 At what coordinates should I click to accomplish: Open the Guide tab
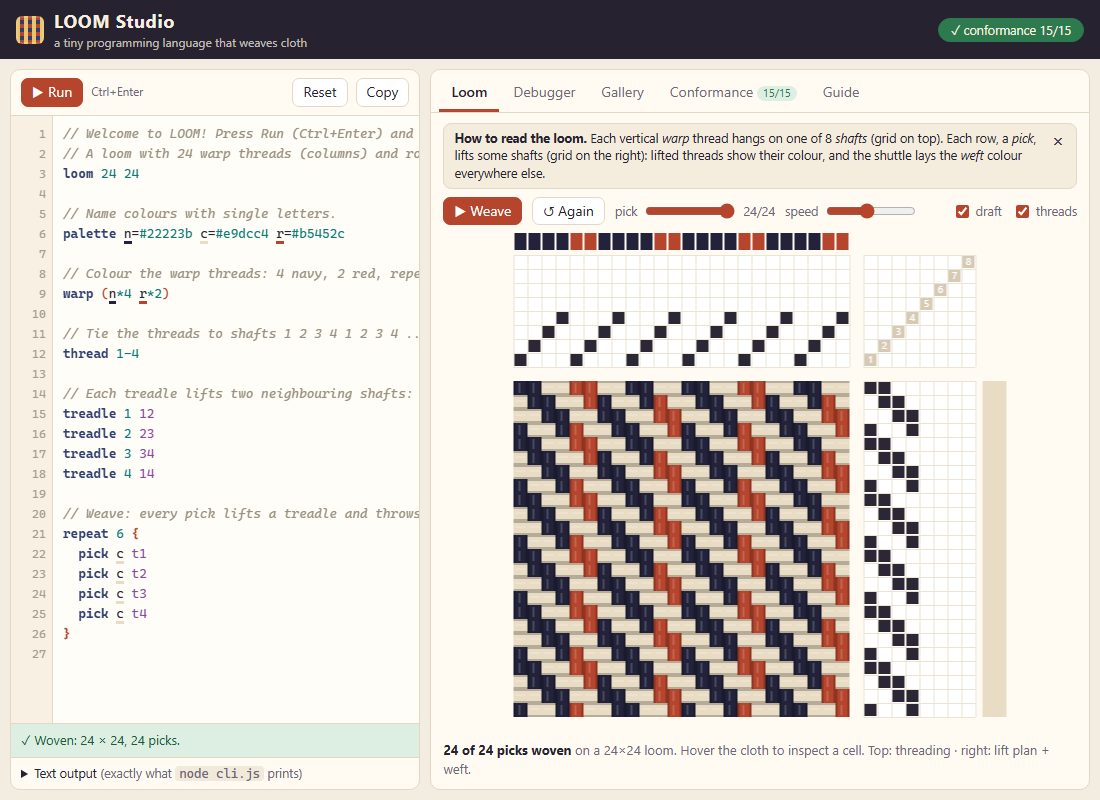click(x=840, y=93)
